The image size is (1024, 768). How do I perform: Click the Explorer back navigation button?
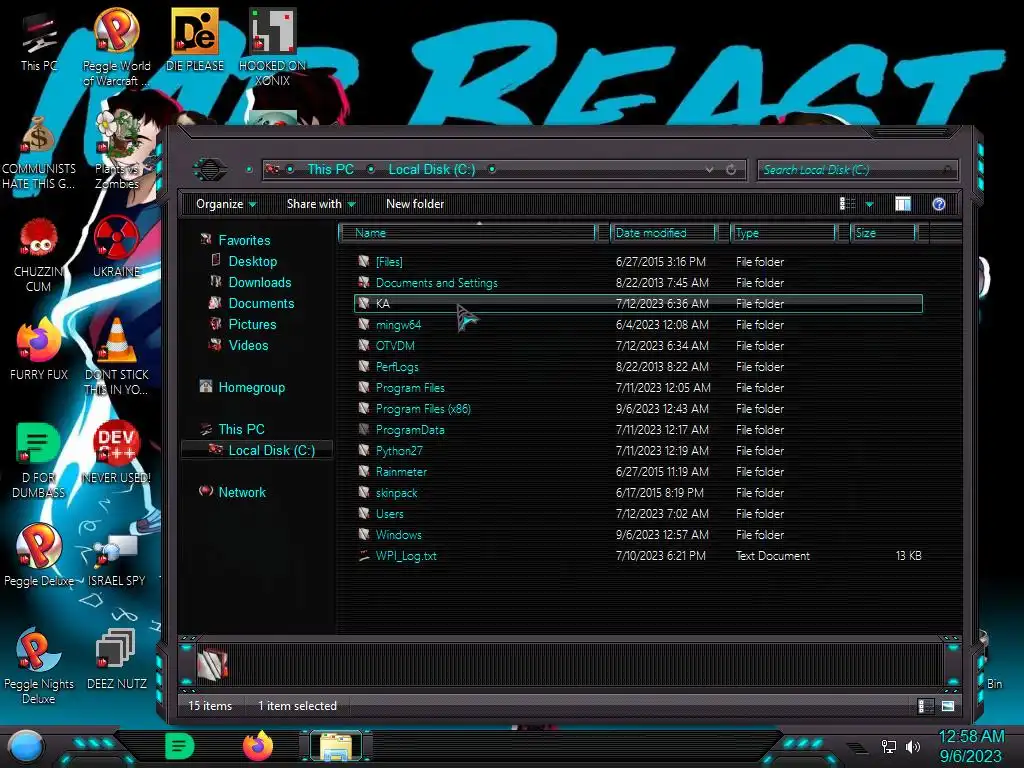click(210, 170)
